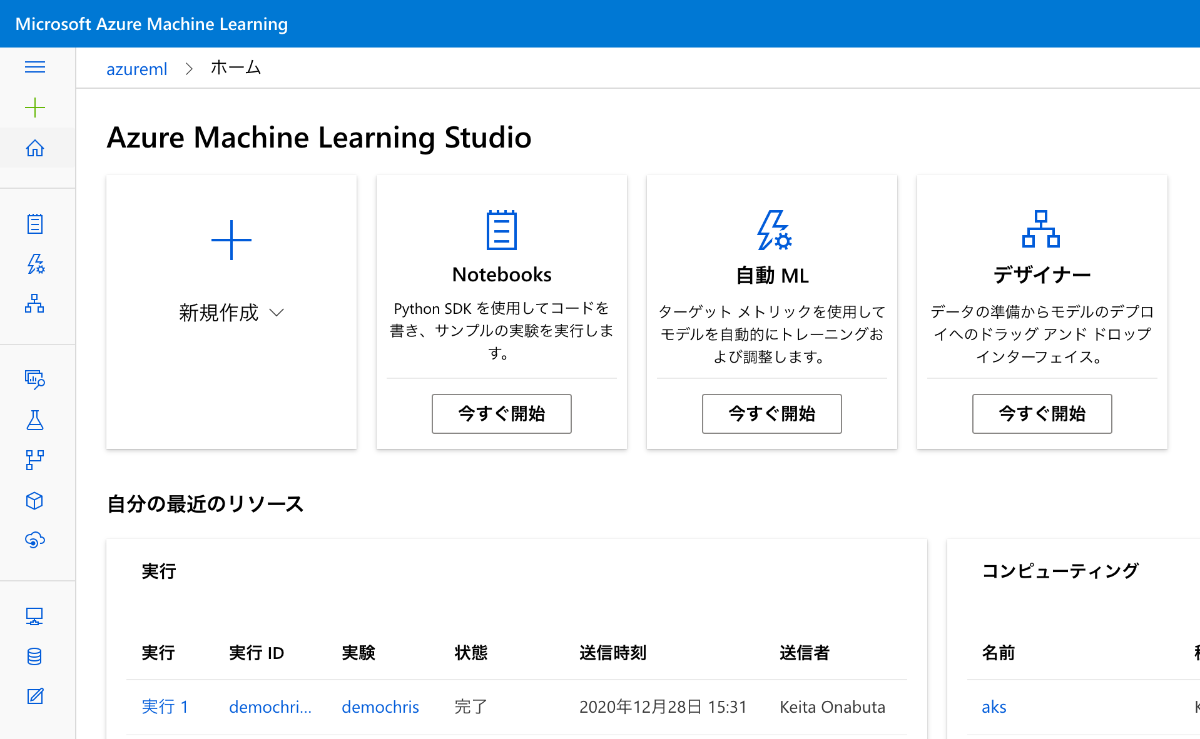Screen dimensions: 1200x739
Task: Open the Datasets icon in sidebar
Action: pos(35,379)
